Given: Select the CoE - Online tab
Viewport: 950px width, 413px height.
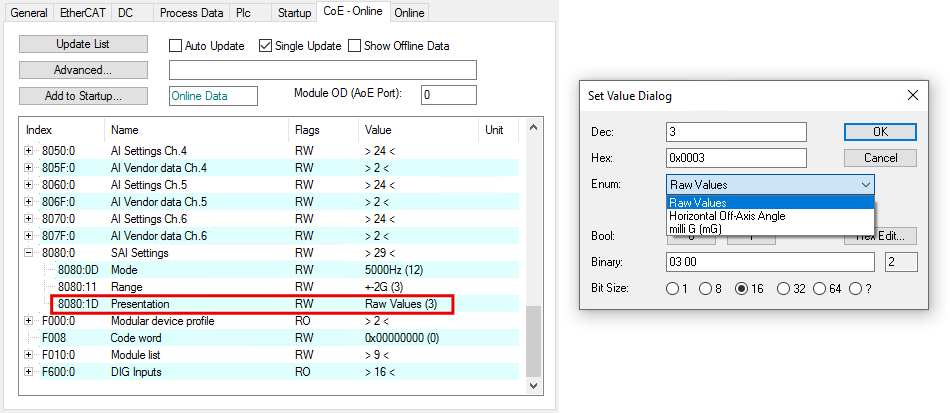Looking at the screenshot, I should (x=353, y=11).
